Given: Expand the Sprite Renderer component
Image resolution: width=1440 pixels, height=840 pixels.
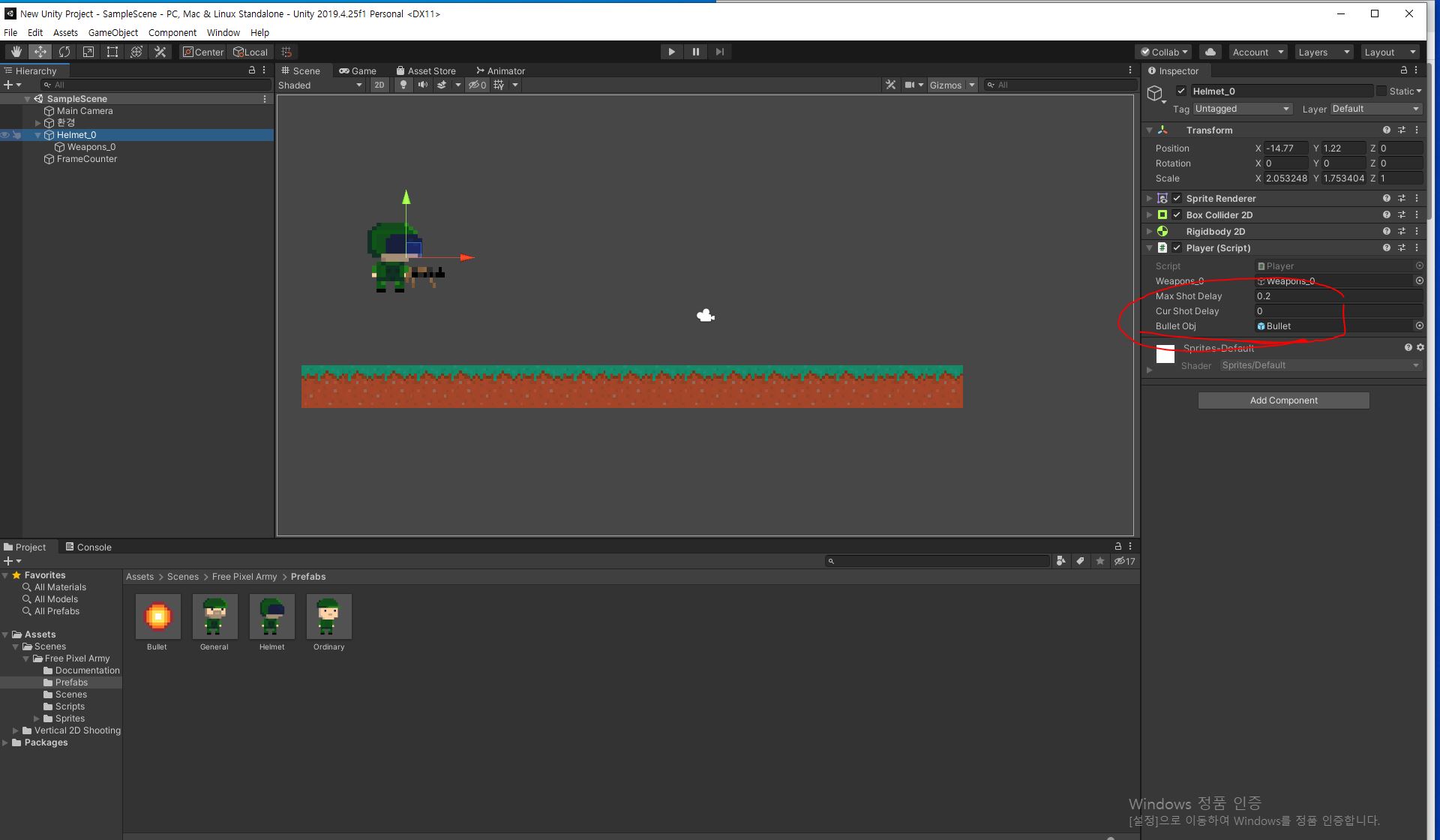Looking at the screenshot, I should coord(1149,198).
